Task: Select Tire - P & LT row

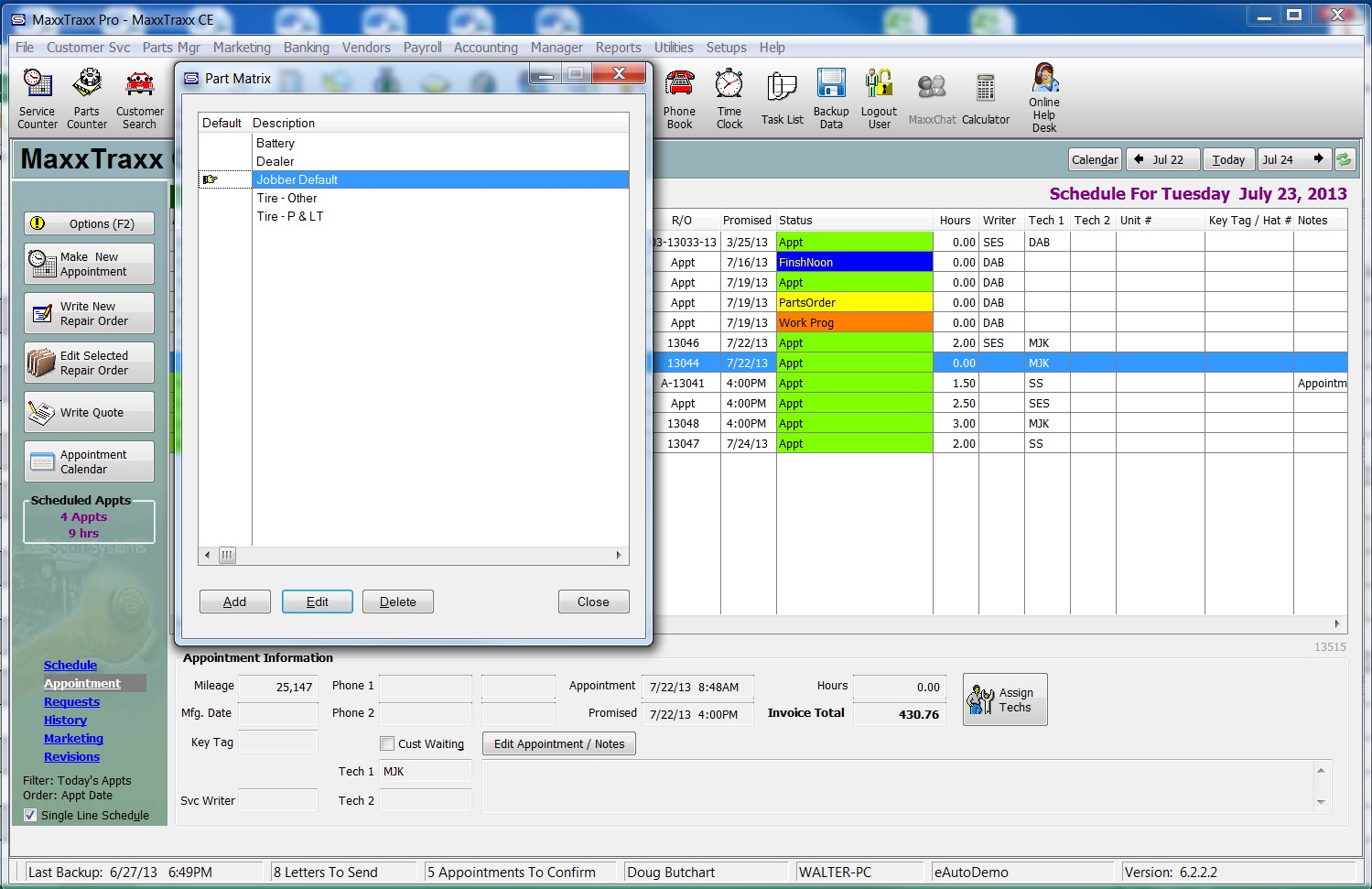Action: (414, 216)
